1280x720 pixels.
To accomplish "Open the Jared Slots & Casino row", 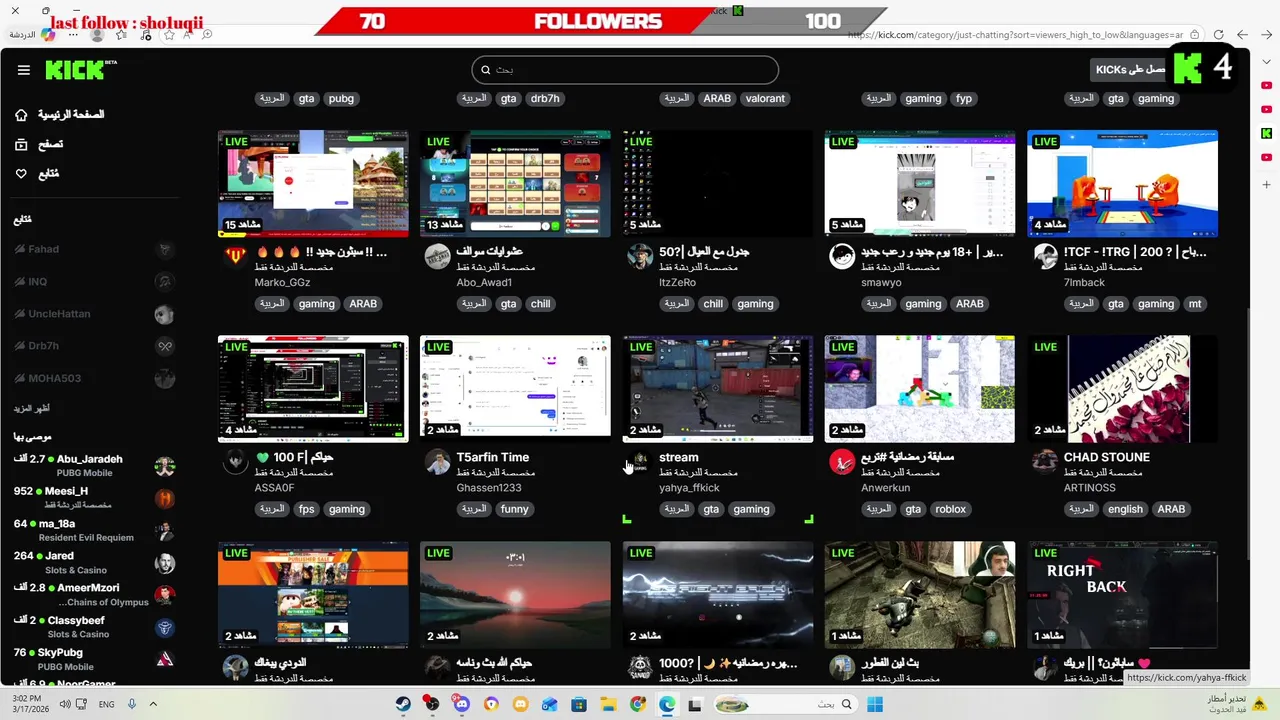I will (95, 562).
